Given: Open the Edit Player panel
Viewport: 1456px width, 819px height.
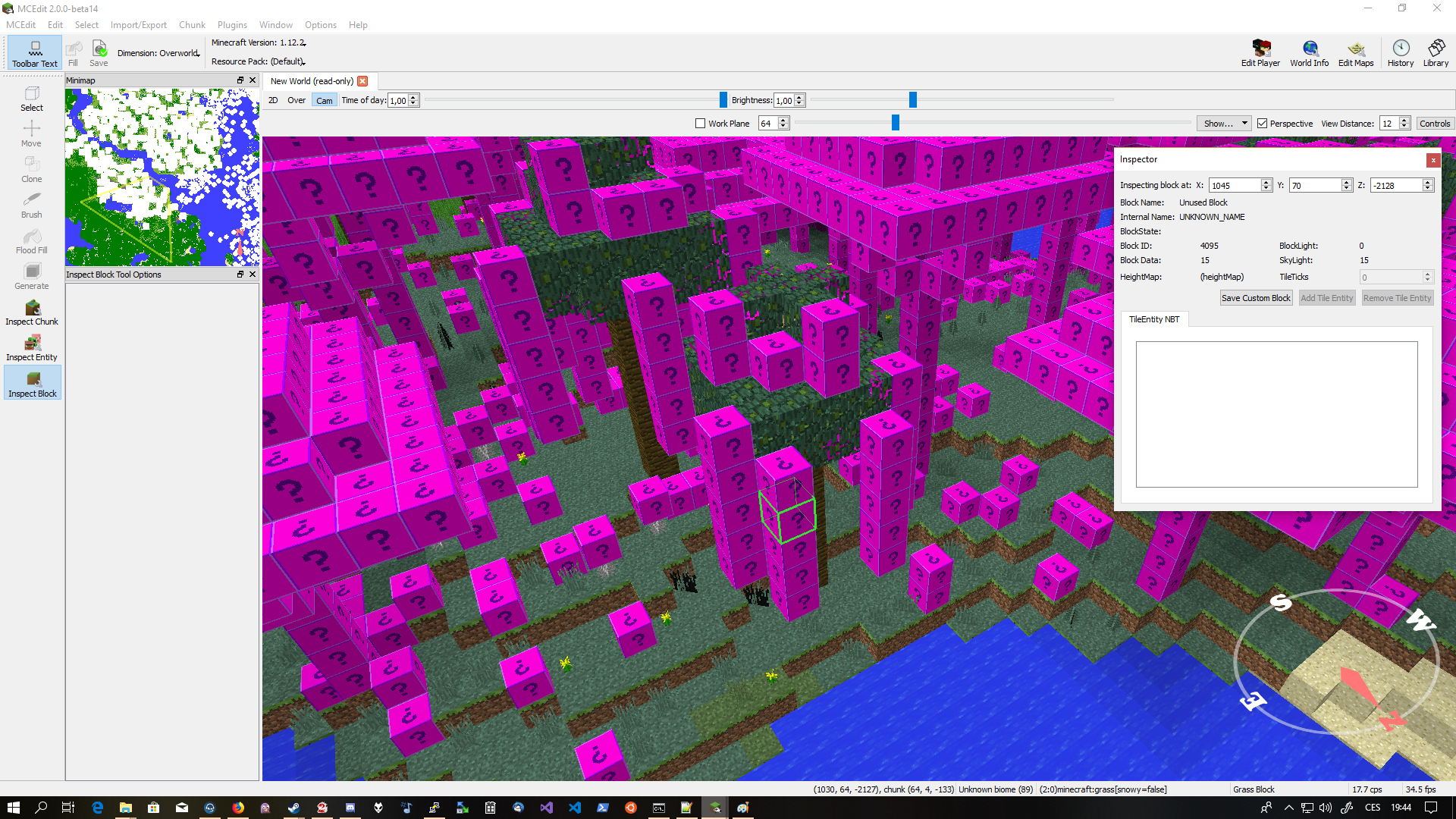Looking at the screenshot, I should pos(1260,53).
